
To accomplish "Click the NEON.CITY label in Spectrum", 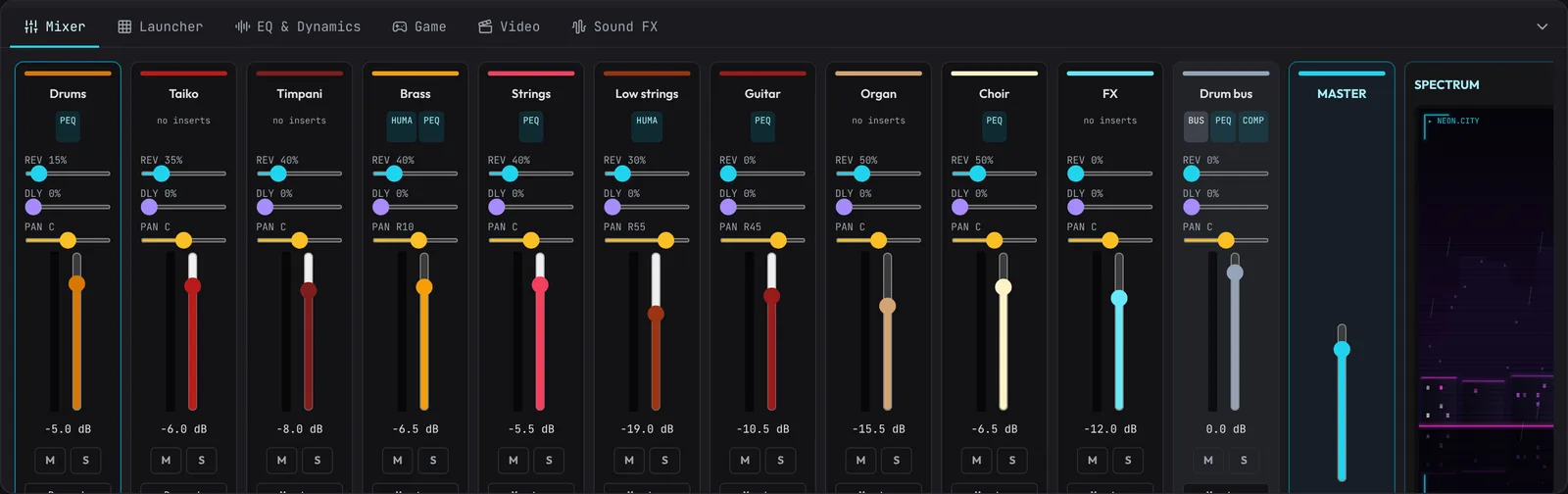I will click(x=1458, y=121).
